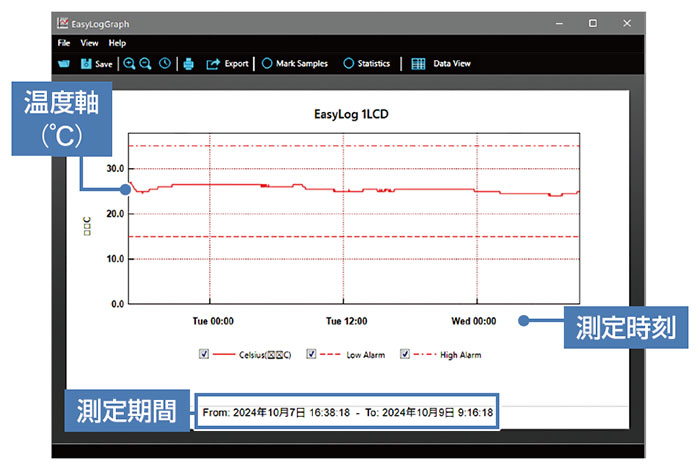This screenshot has height=470, width=700.
Task: Open the View menu
Action: [89, 43]
